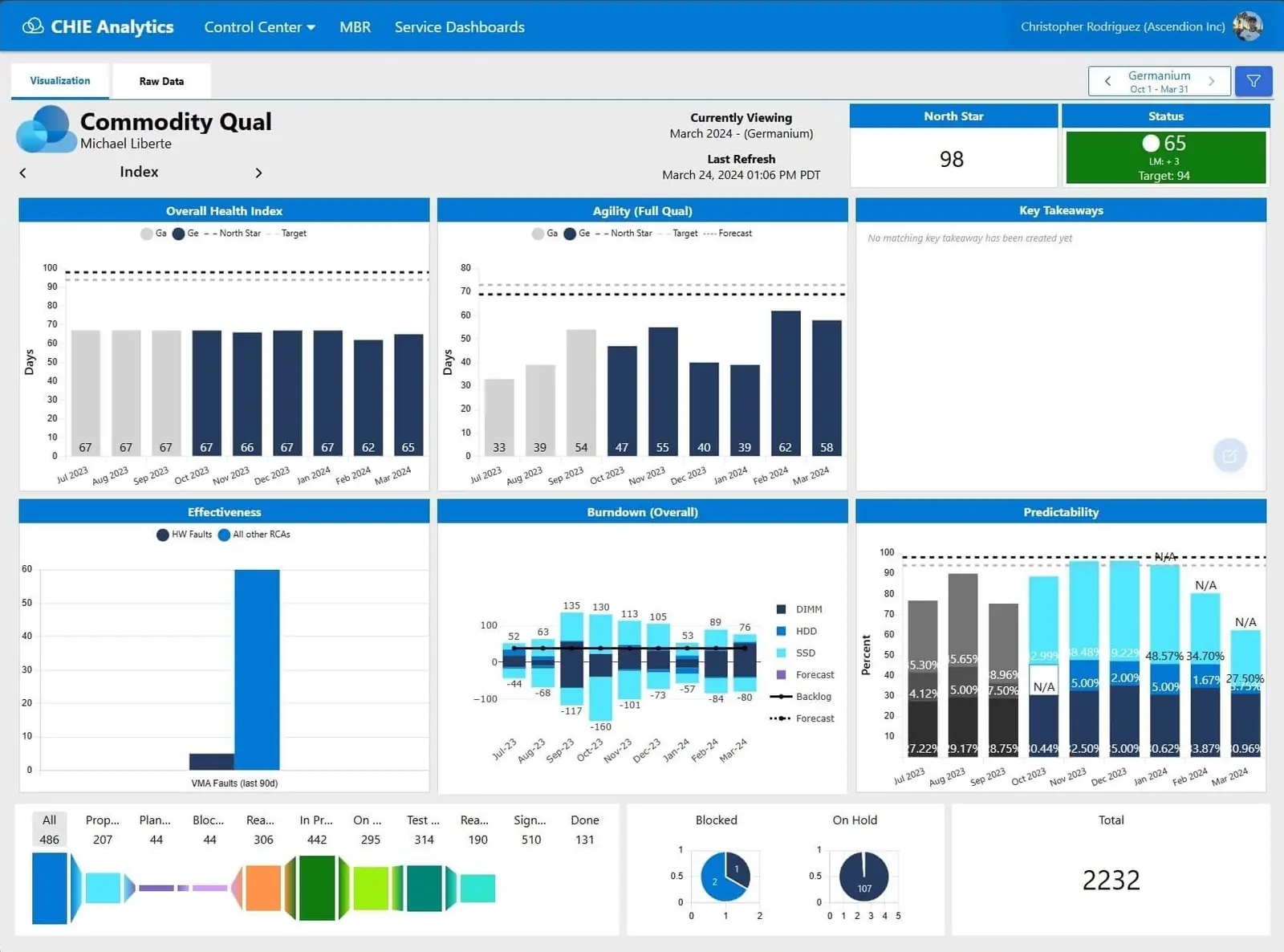
Task: Toggle Forecast legend in Agility chart
Action: [728, 234]
